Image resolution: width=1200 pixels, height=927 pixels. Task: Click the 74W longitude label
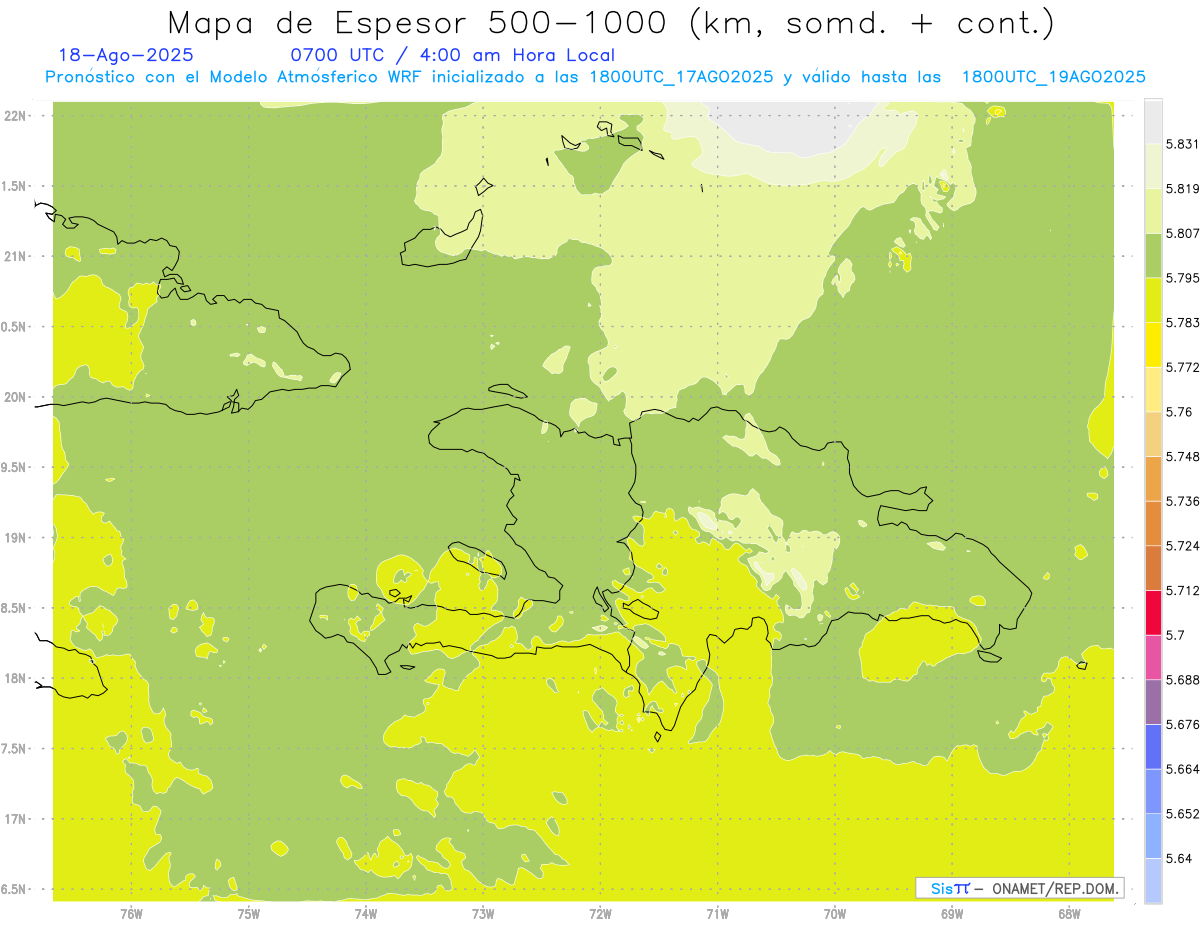pyautogui.click(x=366, y=914)
